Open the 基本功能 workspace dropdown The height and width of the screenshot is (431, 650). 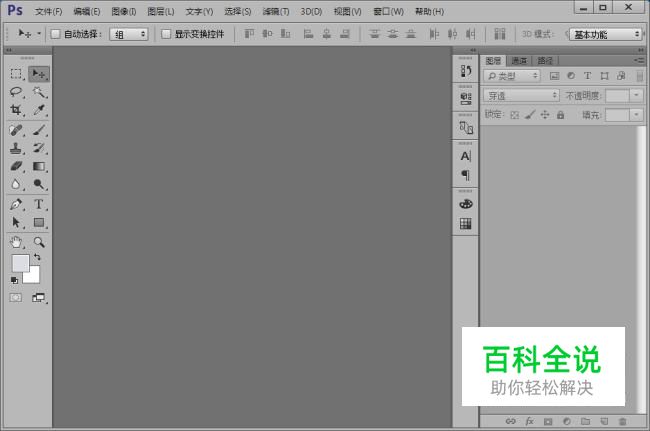pos(605,34)
